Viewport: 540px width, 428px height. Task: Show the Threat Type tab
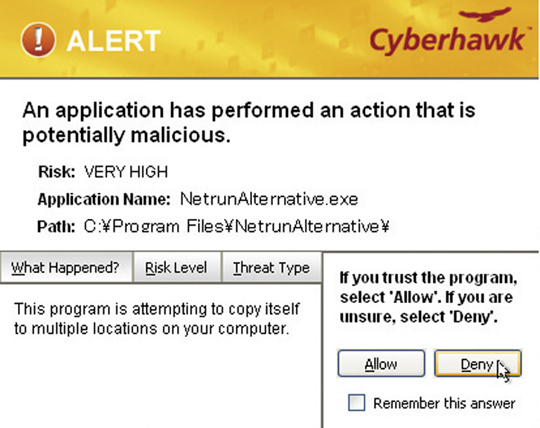click(271, 268)
